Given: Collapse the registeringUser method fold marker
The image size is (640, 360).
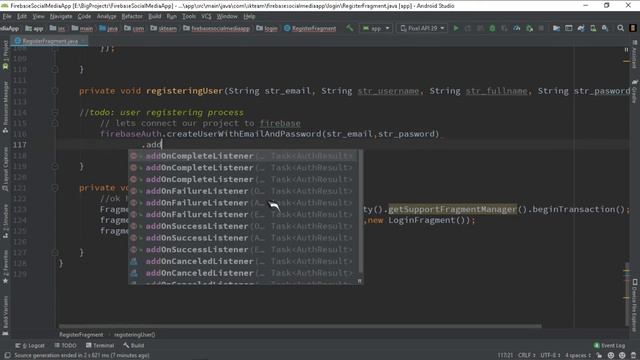Looking at the screenshot, I should click(x=55, y=91).
